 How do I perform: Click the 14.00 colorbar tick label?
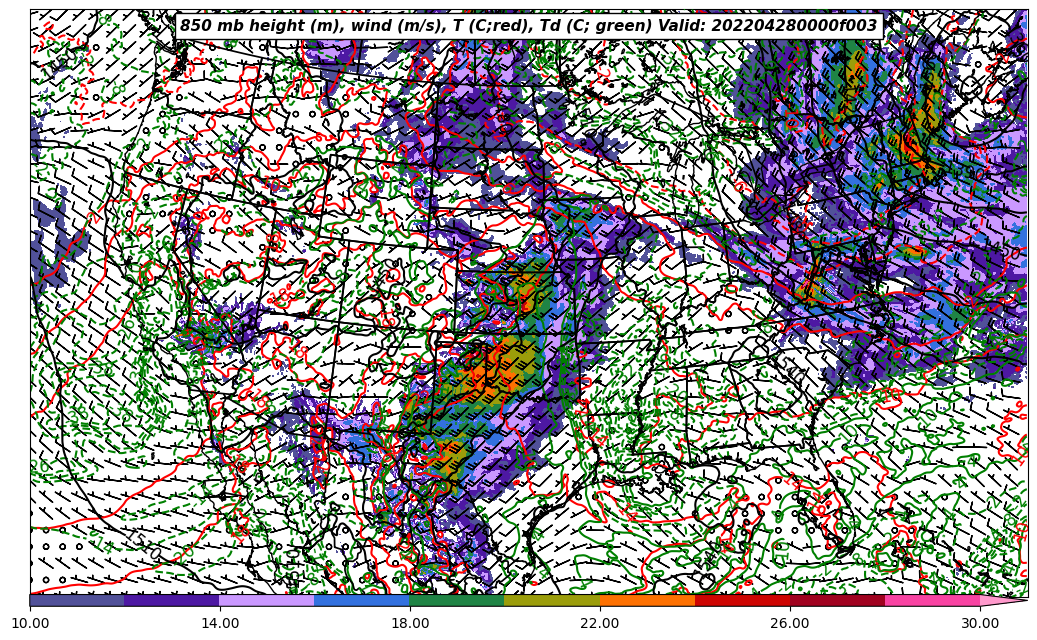pos(220,623)
